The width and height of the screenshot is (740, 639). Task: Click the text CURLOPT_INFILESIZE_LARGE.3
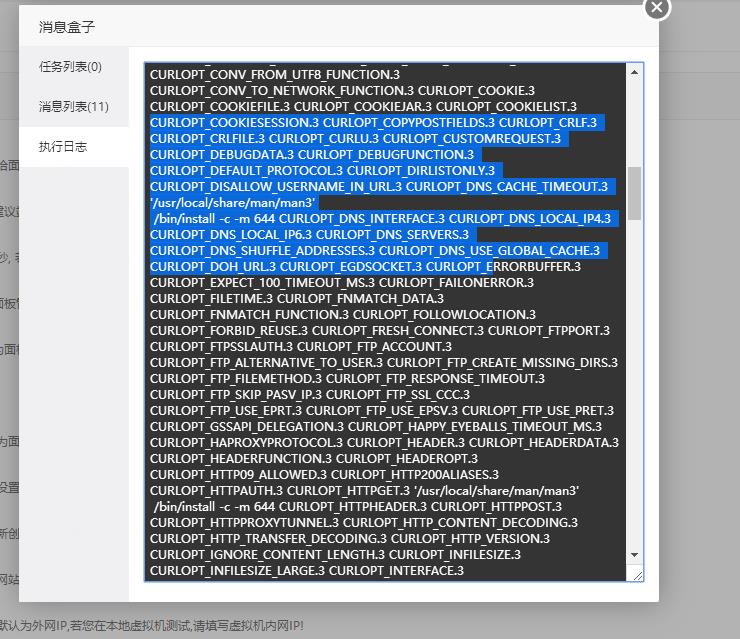pyautogui.click(x=237, y=572)
